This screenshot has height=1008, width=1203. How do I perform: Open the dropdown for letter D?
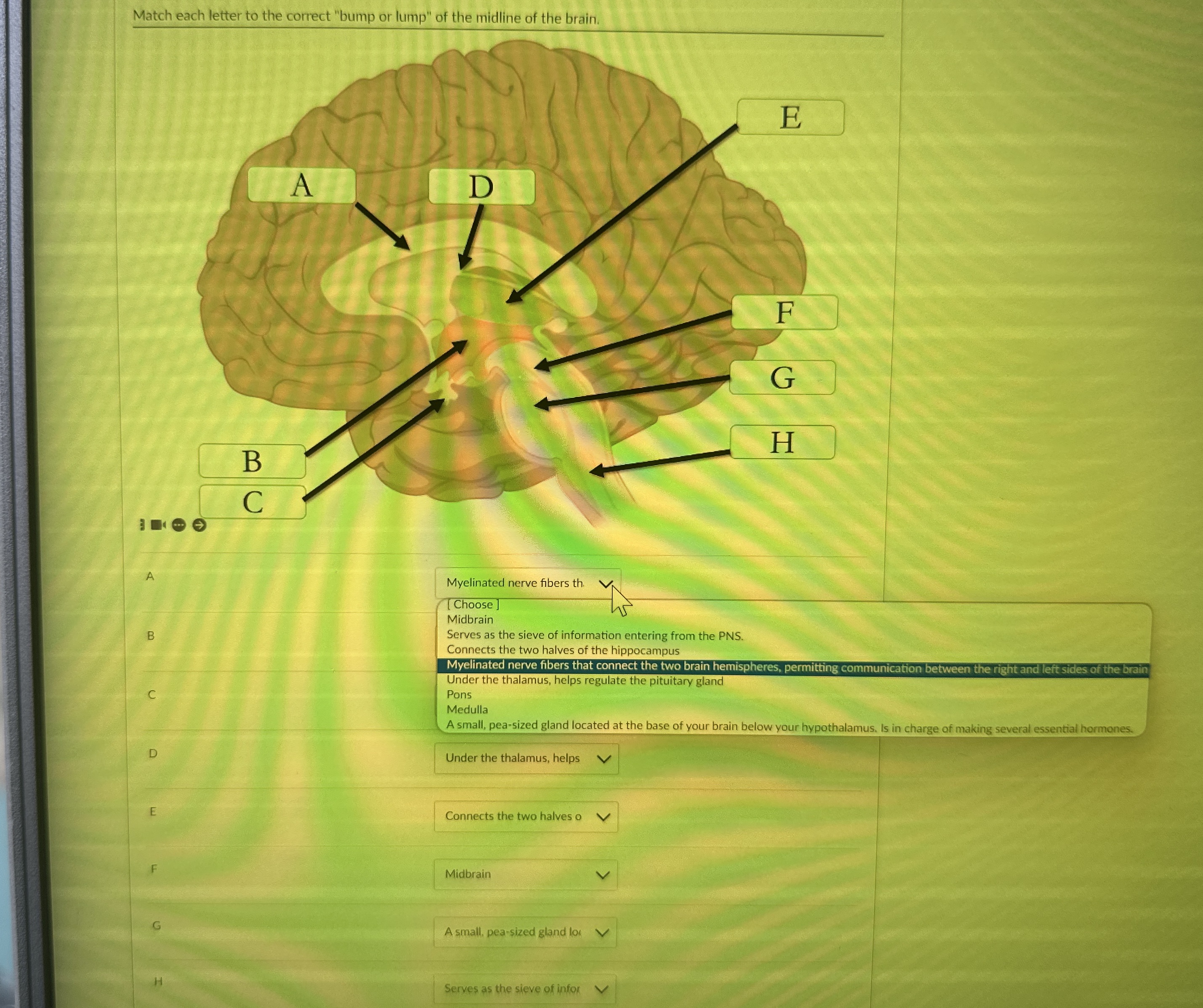(x=526, y=758)
